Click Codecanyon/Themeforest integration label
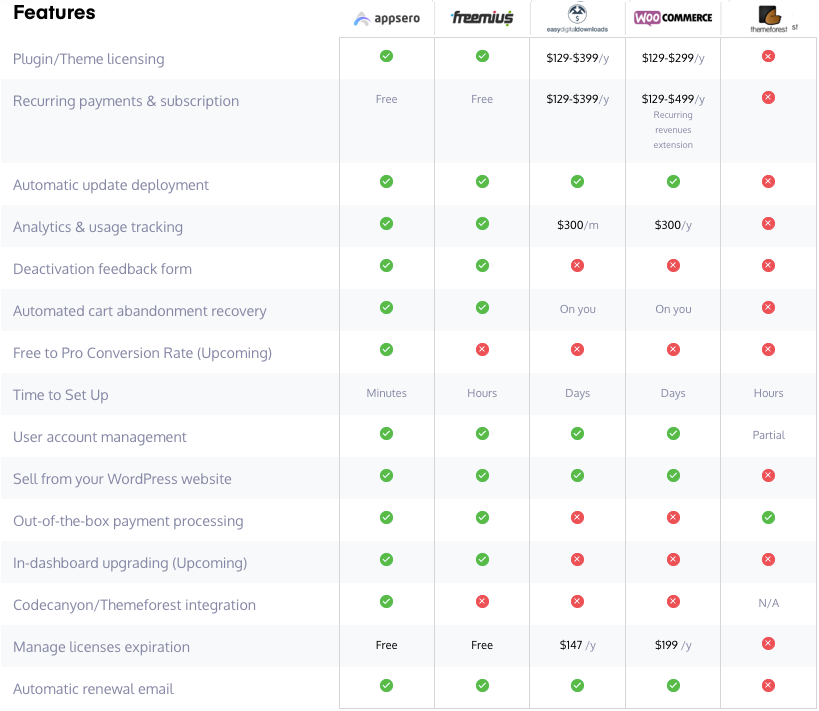Screen dimensions: 819x711 [x=135, y=605]
